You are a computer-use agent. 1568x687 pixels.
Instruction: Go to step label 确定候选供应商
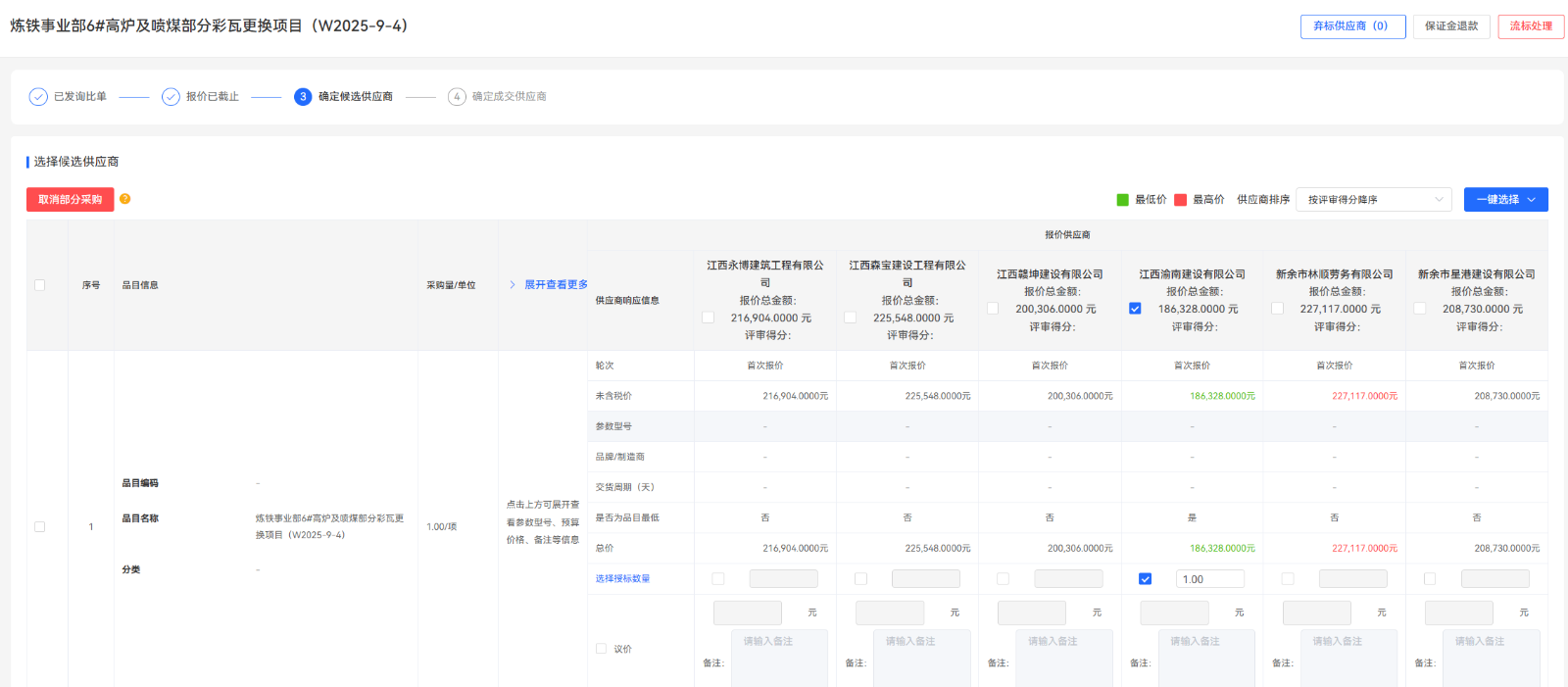[x=356, y=97]
